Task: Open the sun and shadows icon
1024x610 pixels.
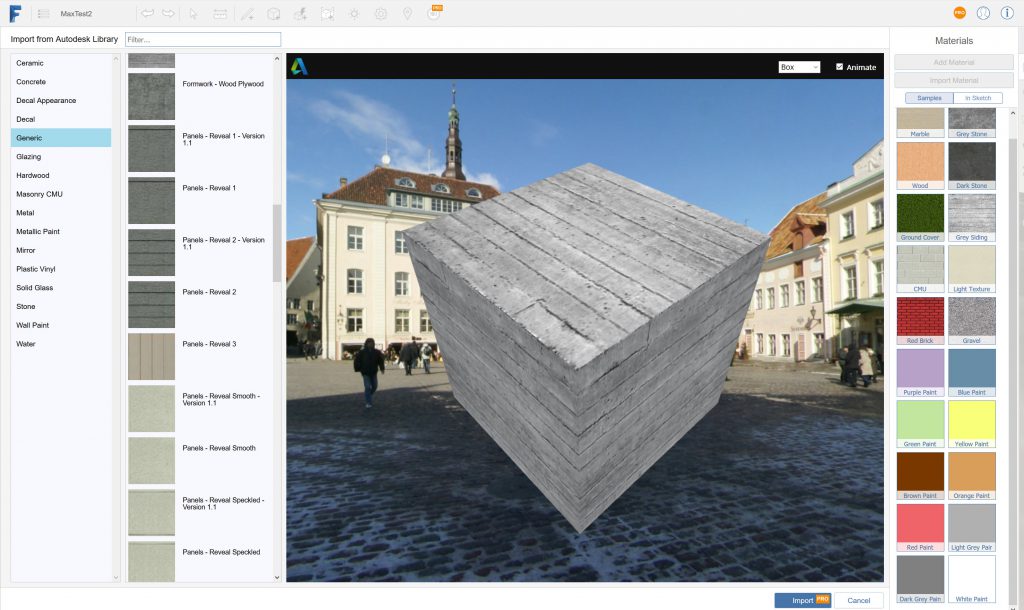Action: point(354,14)
